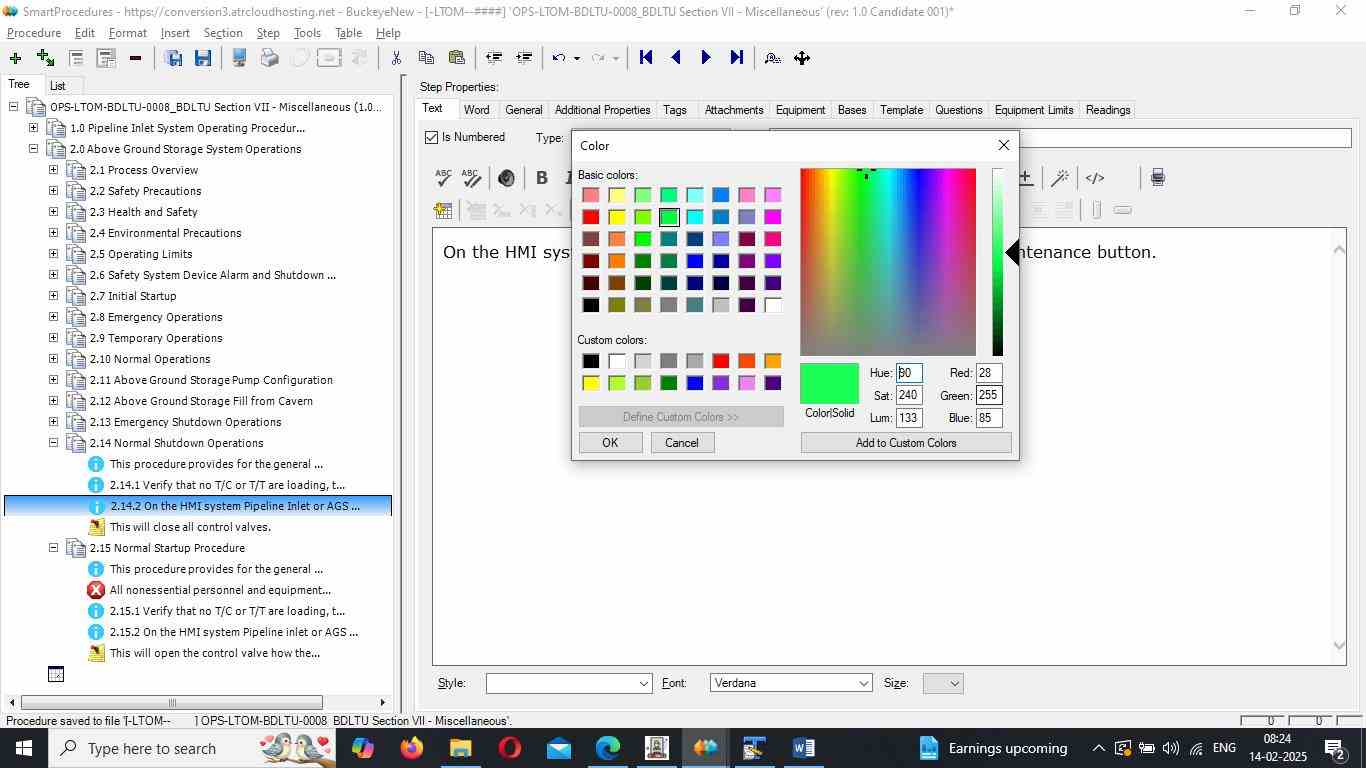The height and width of the screenshot is (768, 1366).
Task: Click the Add Sub-step icon with arrow
Action: point(45,58)
